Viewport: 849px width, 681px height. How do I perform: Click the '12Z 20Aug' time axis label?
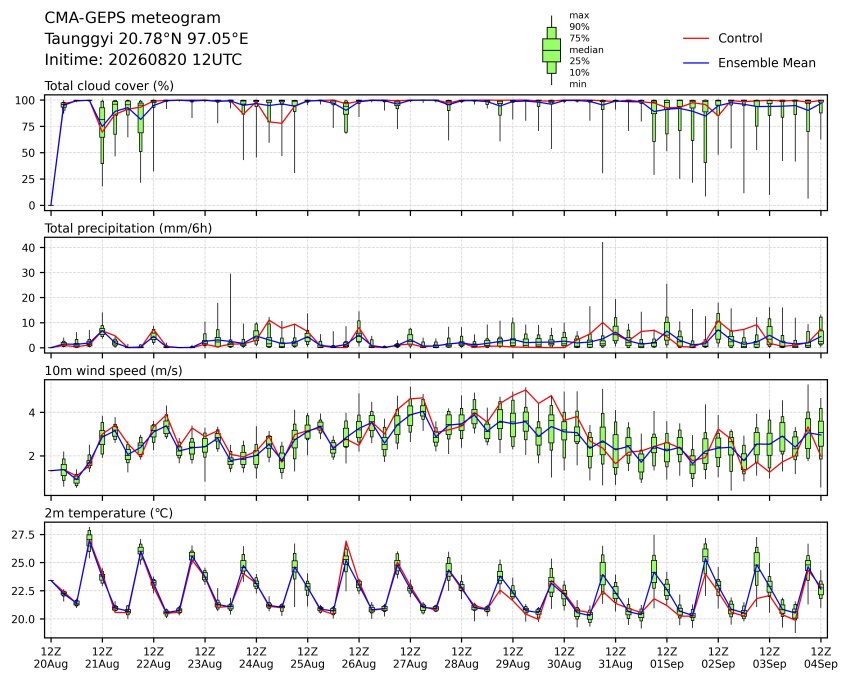click(x=51, y=658)
